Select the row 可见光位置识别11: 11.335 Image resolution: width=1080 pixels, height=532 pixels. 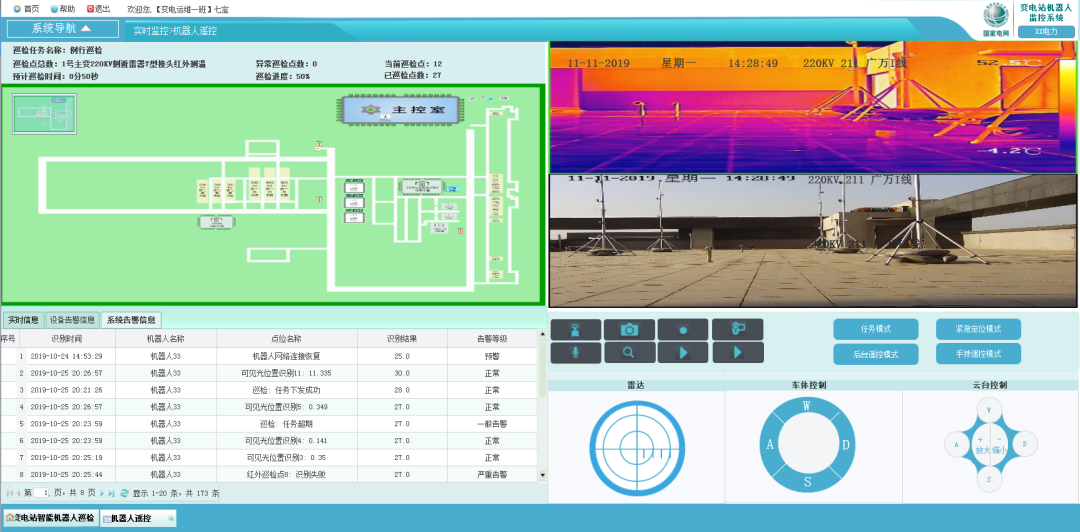coord(269,373)
